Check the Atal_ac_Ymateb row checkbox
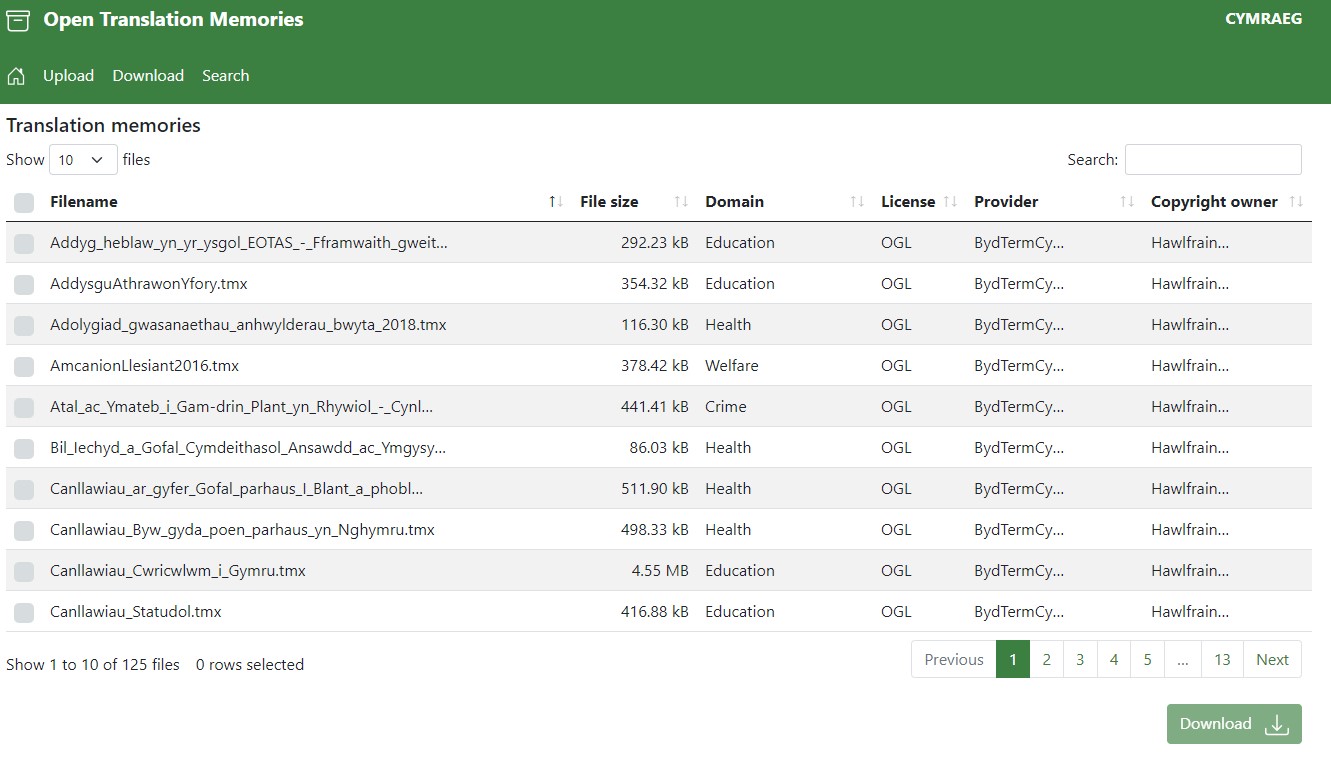Screen dimensions: 1331x762 pyautogui.click(x=24, y=408)
